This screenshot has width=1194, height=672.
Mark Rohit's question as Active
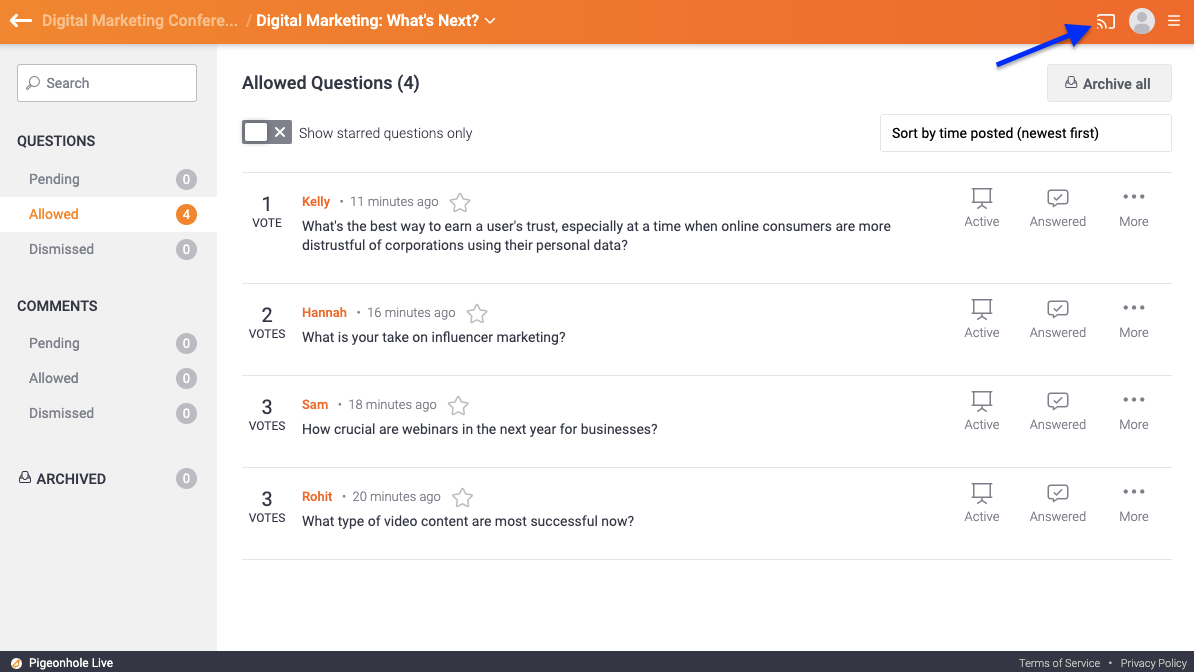pyautogui.click(x=981, y=503)
